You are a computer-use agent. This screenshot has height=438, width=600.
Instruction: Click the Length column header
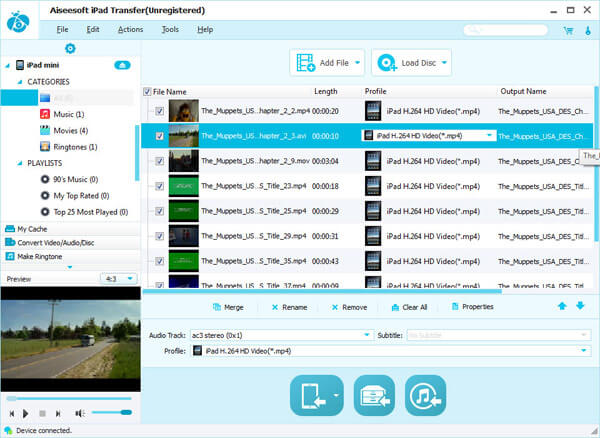pos(326,91)
